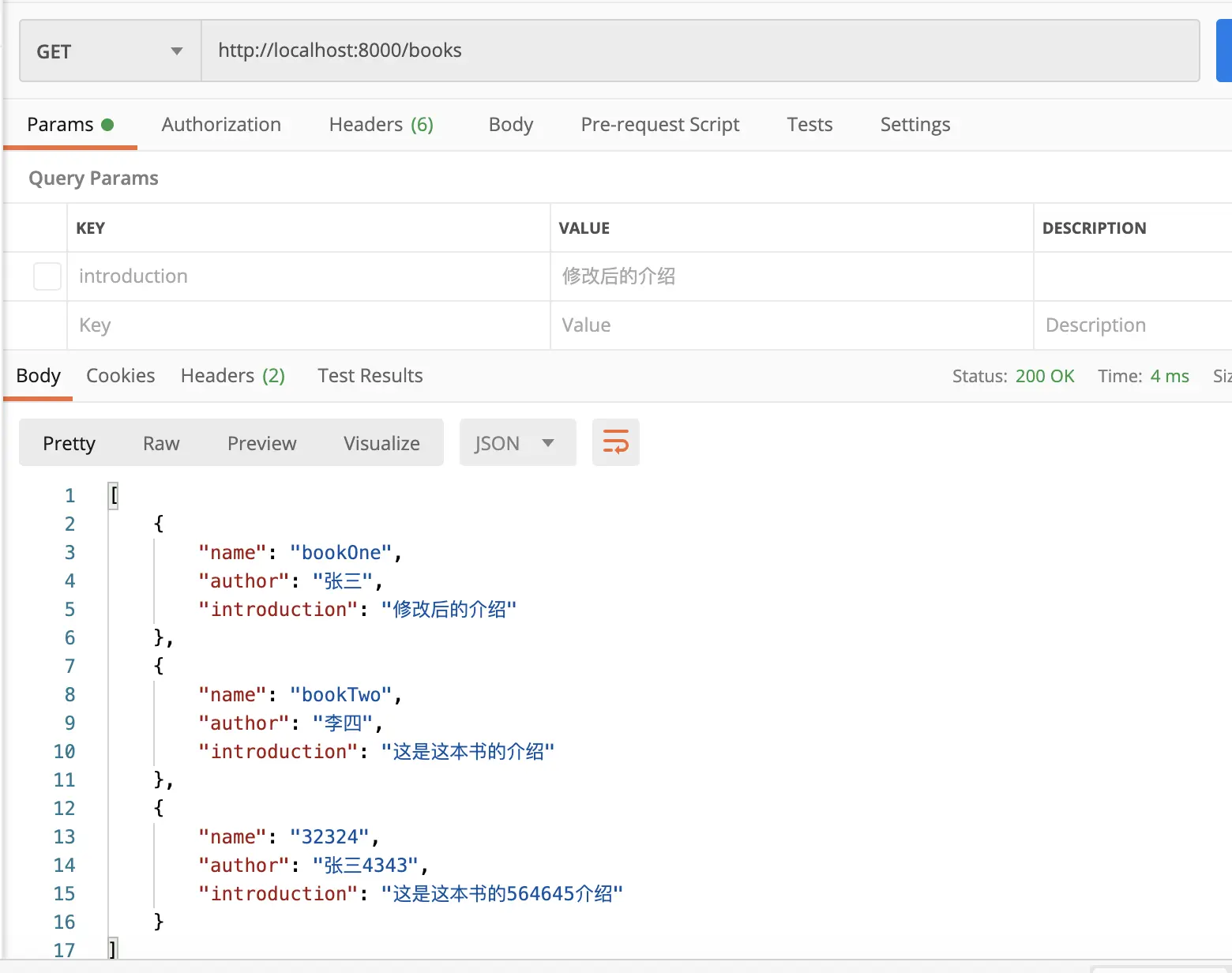View response Headers (2) tab
1232x973 pixels.
point(232,376)
